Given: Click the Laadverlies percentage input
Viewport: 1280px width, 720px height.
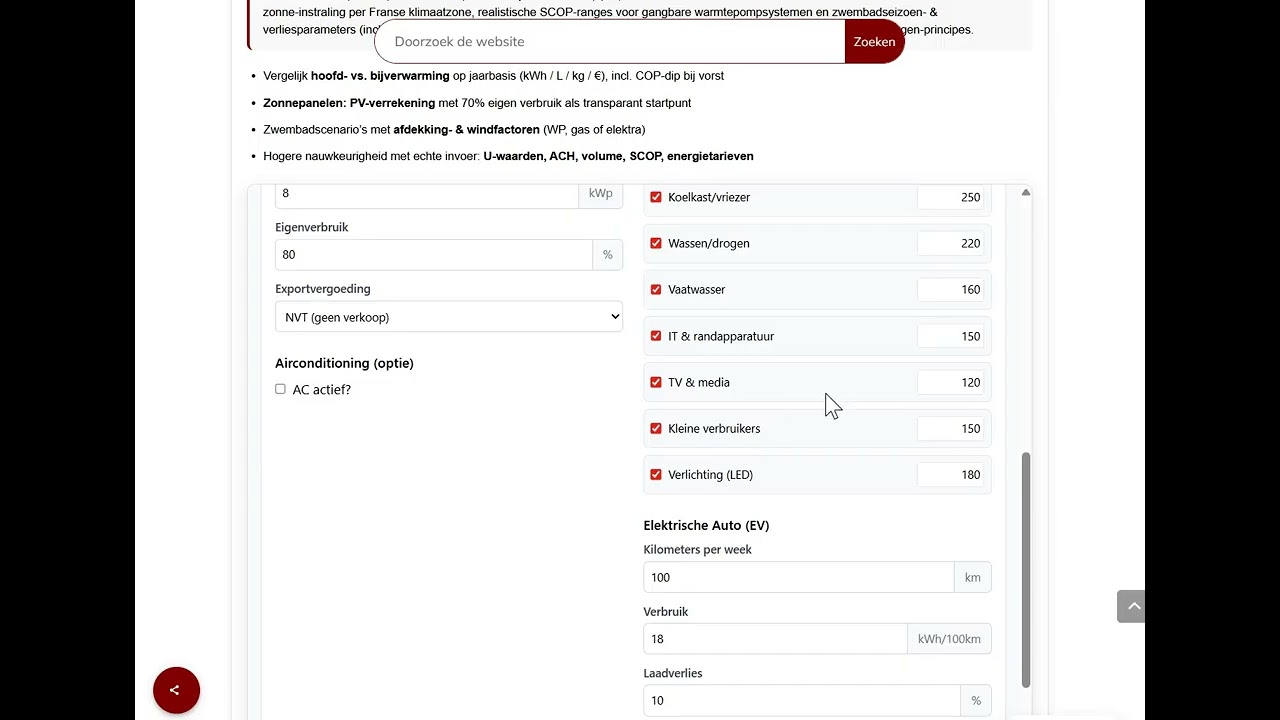Looking at the screenshot, I should [x=802, y=700].
